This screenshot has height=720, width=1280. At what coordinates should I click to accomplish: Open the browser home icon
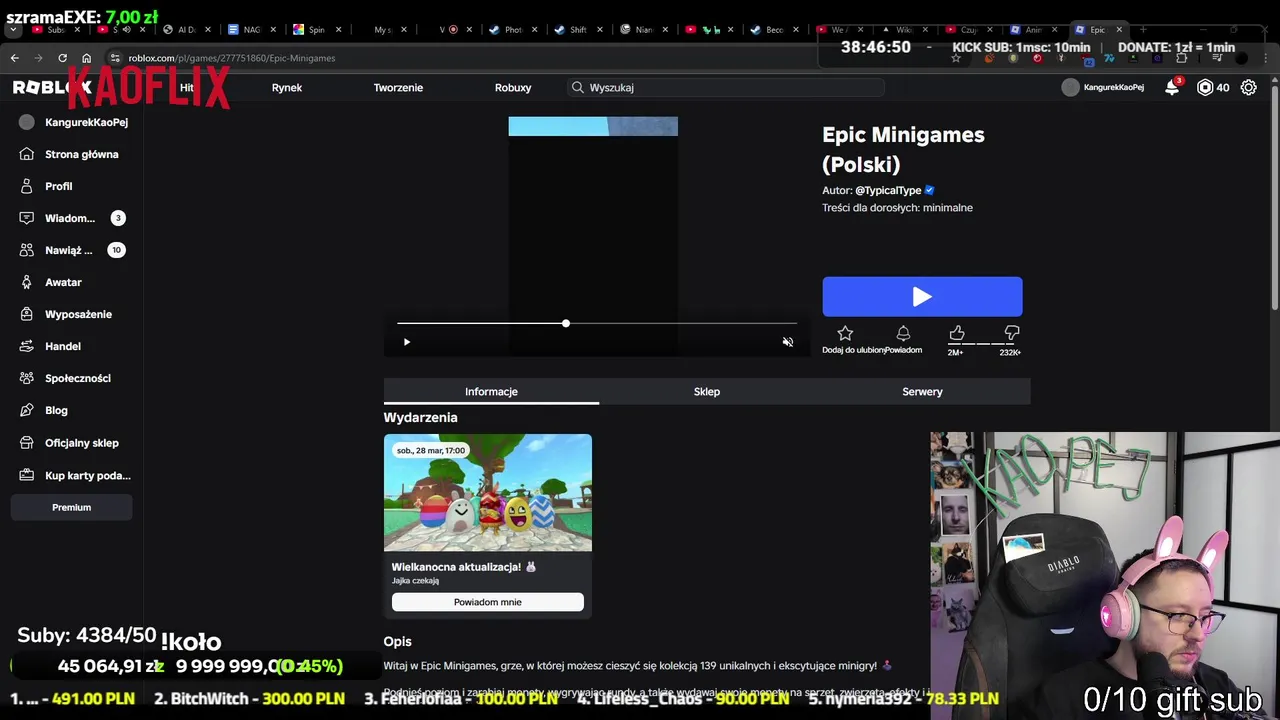[x=86, y=58]
